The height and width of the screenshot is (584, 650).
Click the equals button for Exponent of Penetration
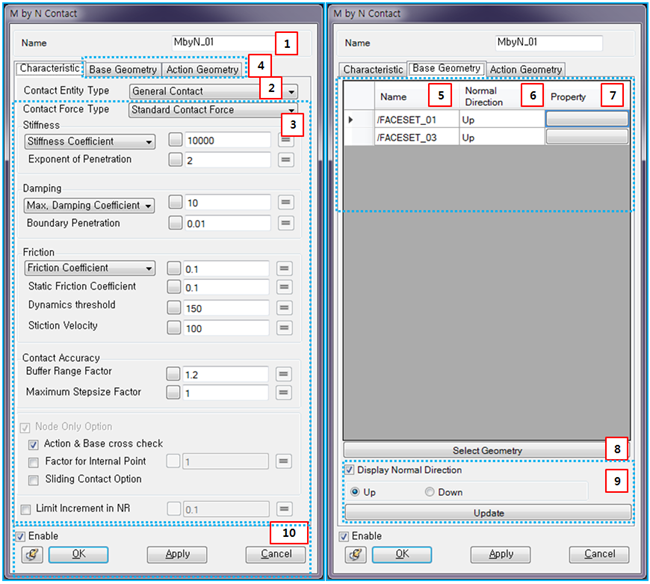tap(286, 160)
